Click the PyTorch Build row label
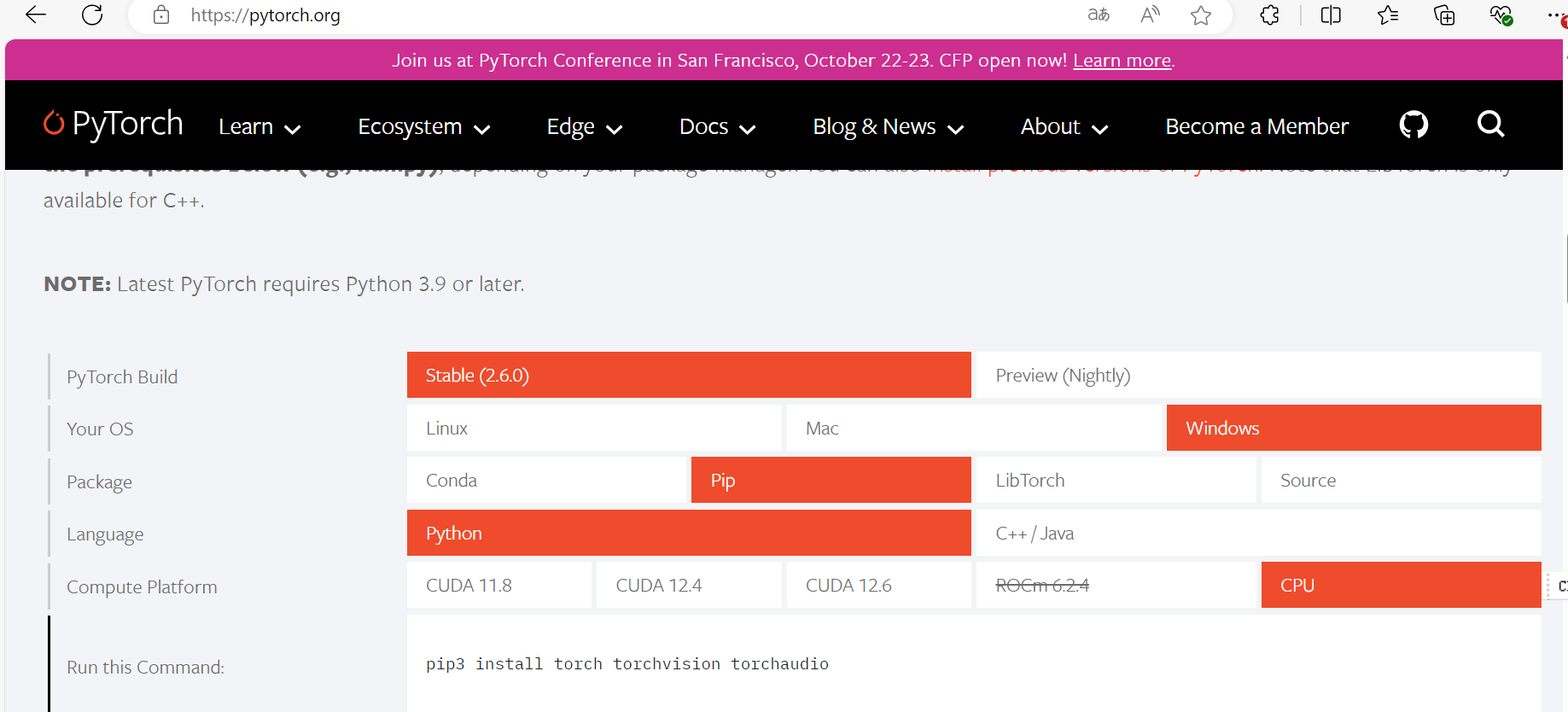 pyautogui.click(x=122, y=376)
